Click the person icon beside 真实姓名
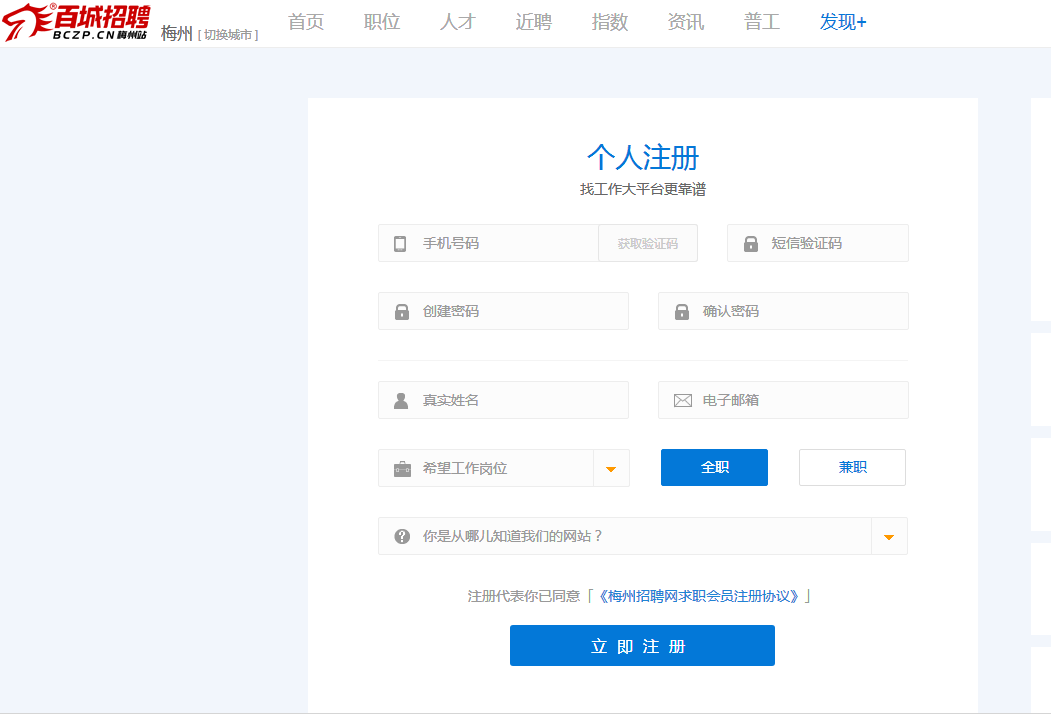This screenshot has width=1051, height=715. click(x=401, y=401)
